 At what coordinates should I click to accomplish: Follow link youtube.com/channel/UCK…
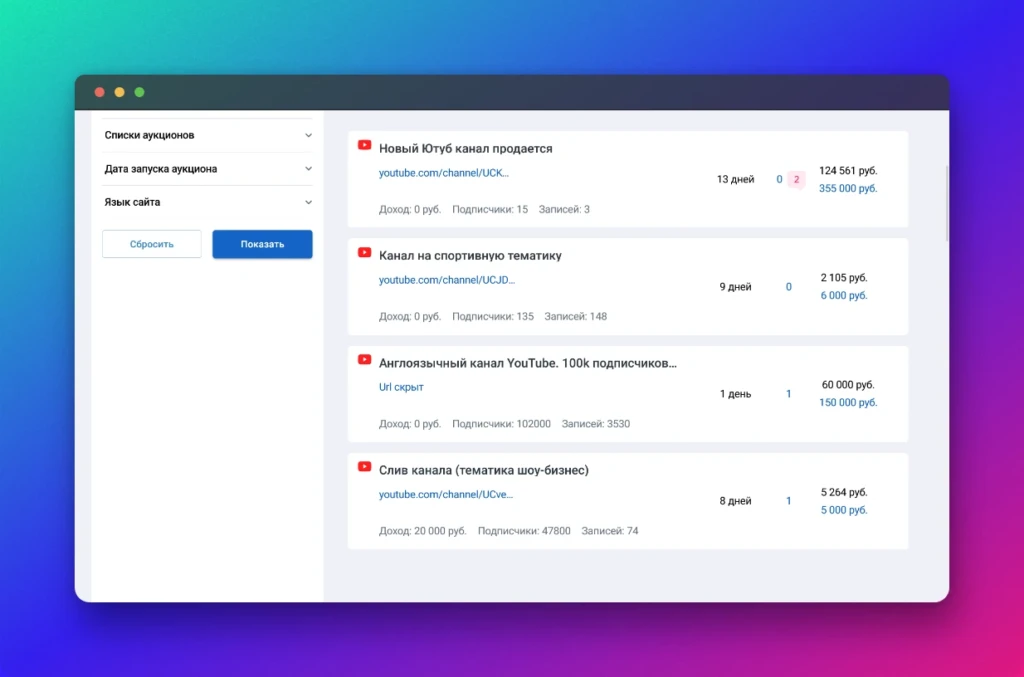coord(443,172)
